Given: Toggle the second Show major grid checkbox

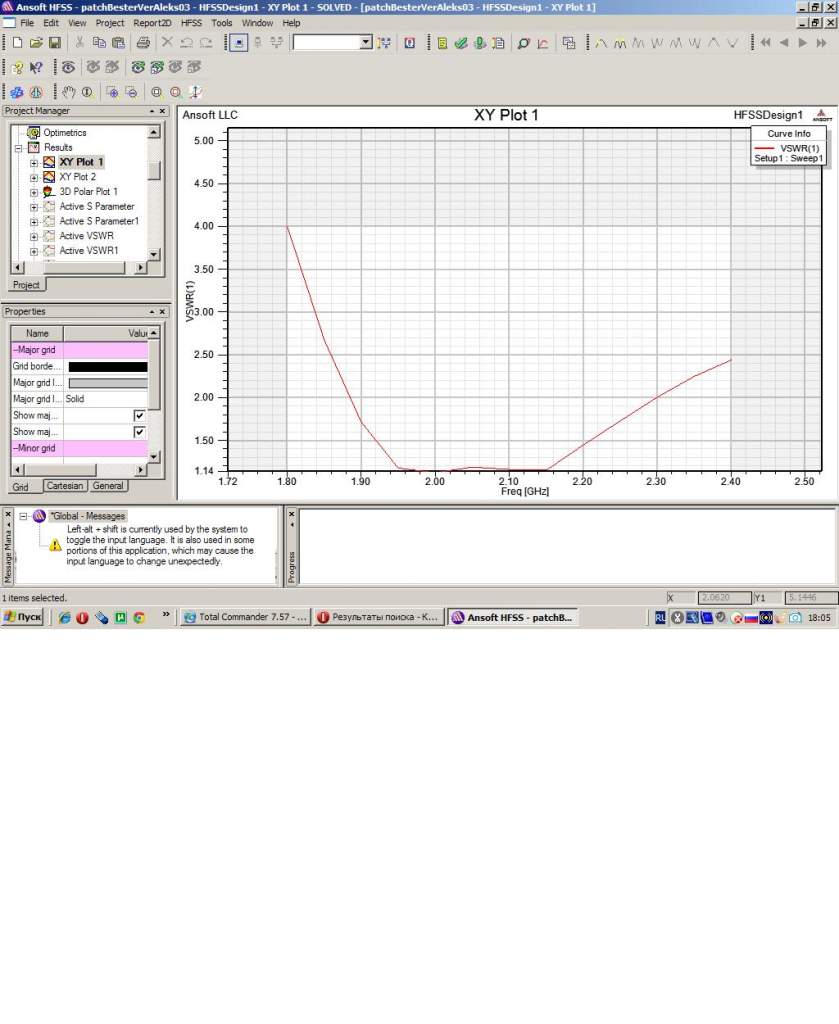Looking at the screenshot, I should click(x=139, y=432).
